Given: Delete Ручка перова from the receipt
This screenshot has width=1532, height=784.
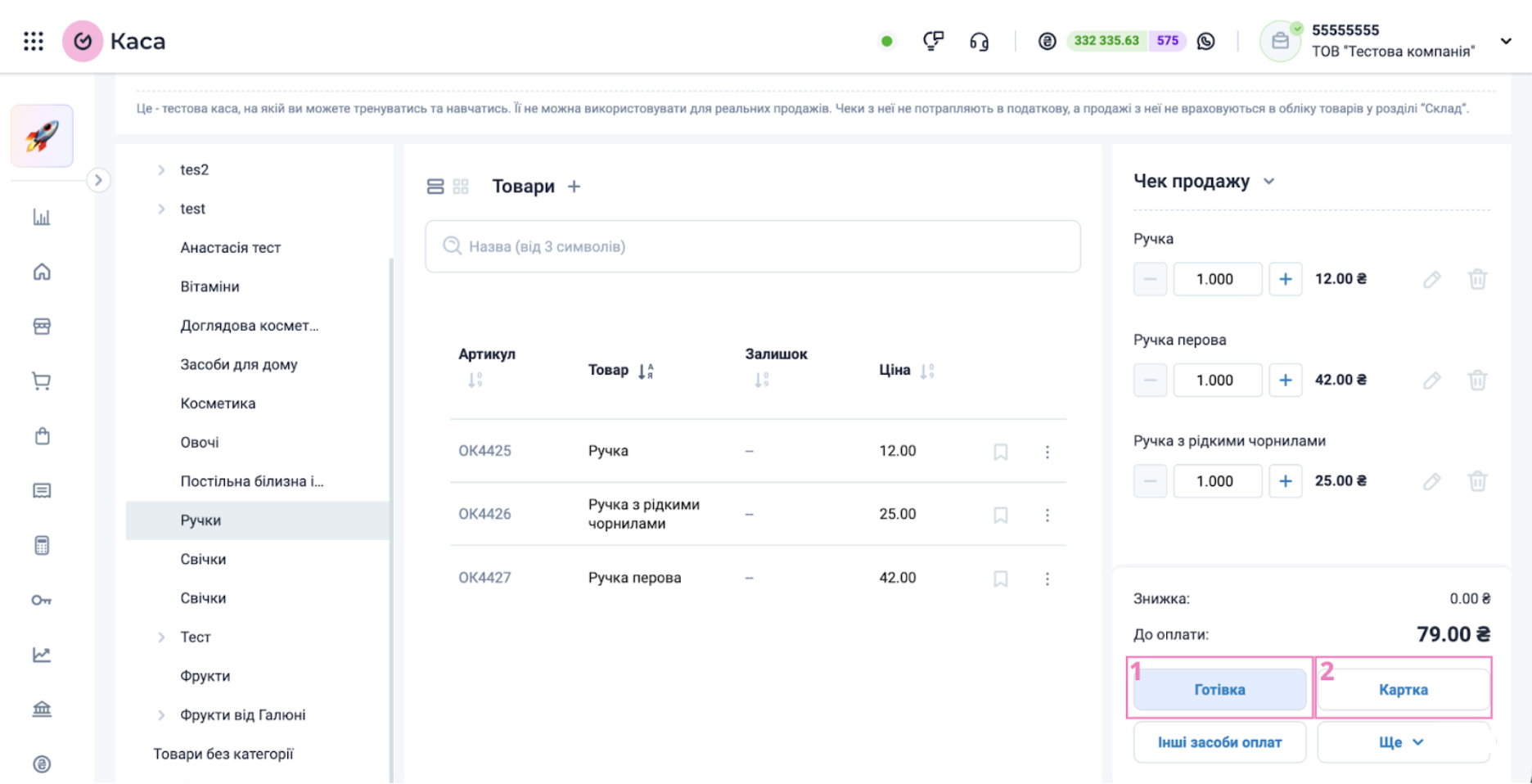Looking at the screenshot, I should pos(1477,381).
